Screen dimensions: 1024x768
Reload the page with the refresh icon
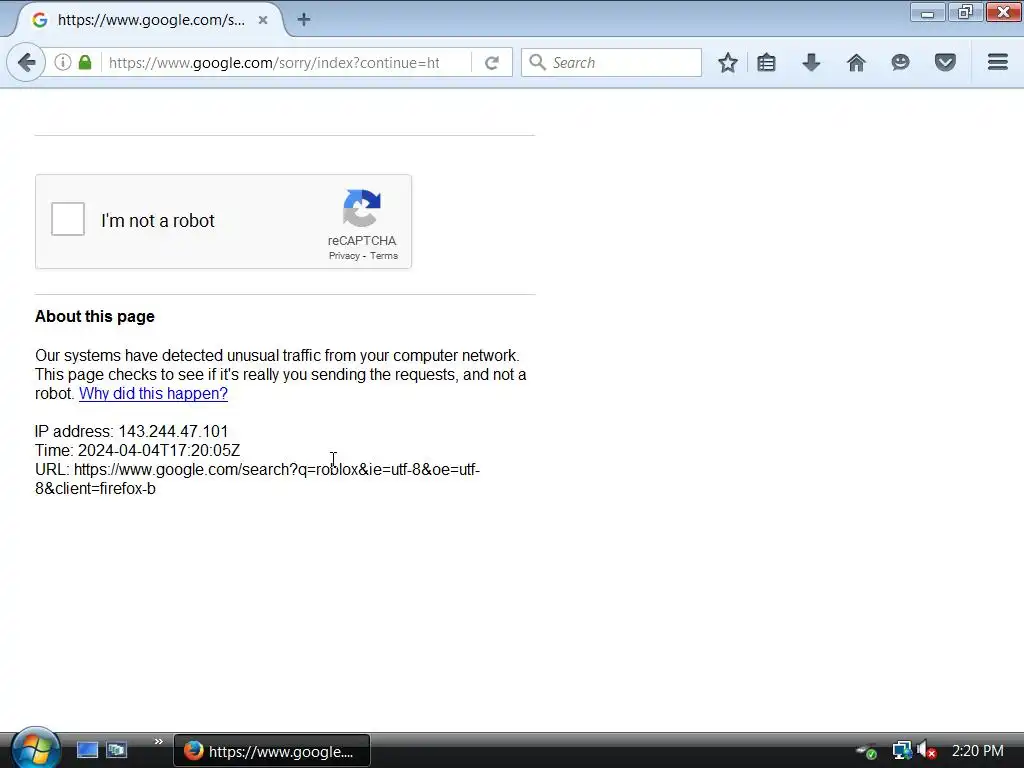click(x=492, y=63)
